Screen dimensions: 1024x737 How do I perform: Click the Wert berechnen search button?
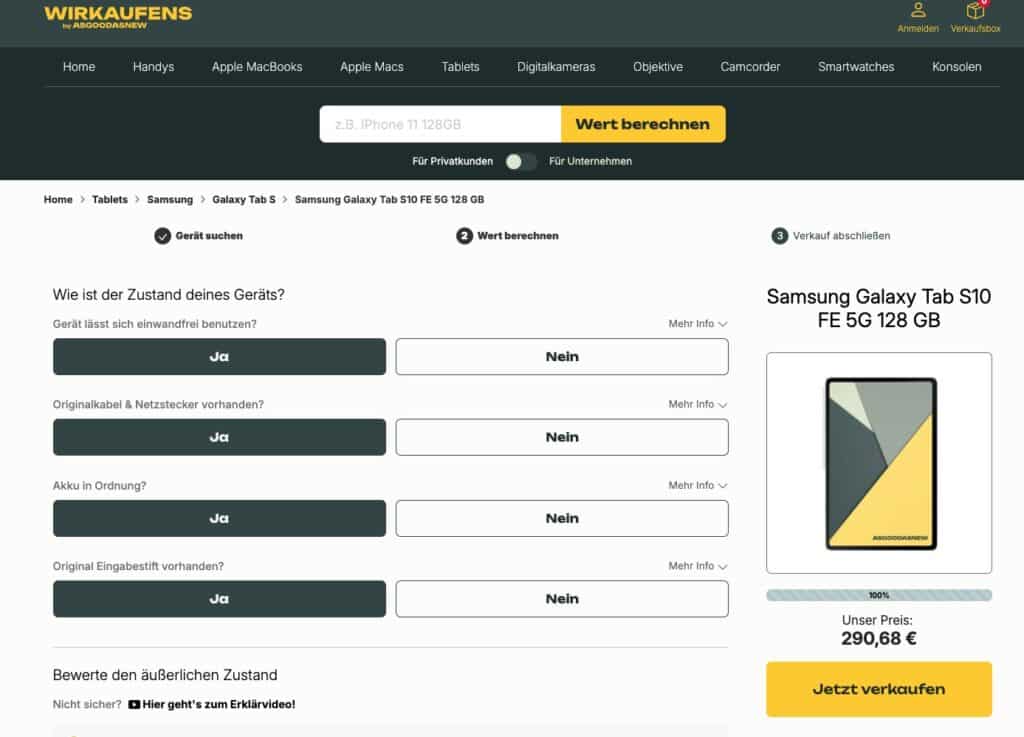pos(643,125)
